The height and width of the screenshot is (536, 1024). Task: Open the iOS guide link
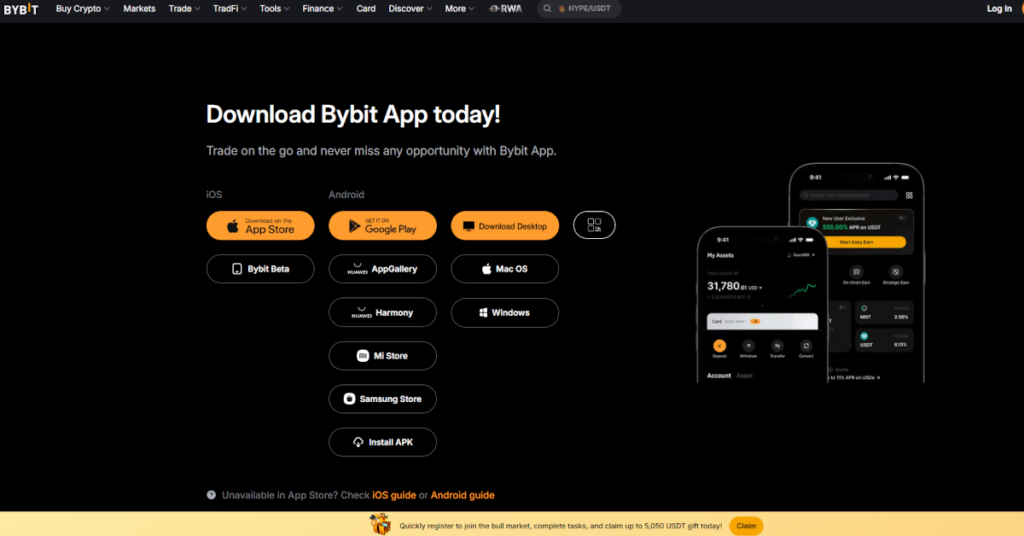click(x=394, y=495)
